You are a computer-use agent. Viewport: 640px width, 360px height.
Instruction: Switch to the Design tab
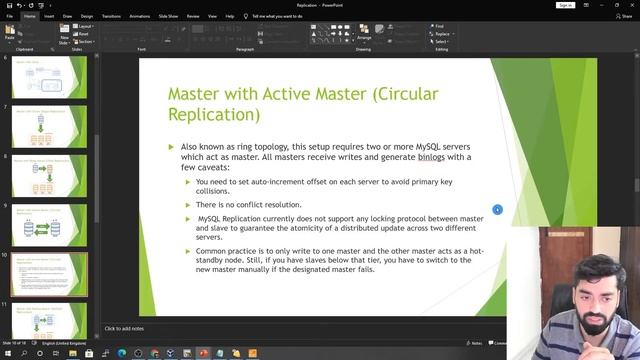pos(87,16)
